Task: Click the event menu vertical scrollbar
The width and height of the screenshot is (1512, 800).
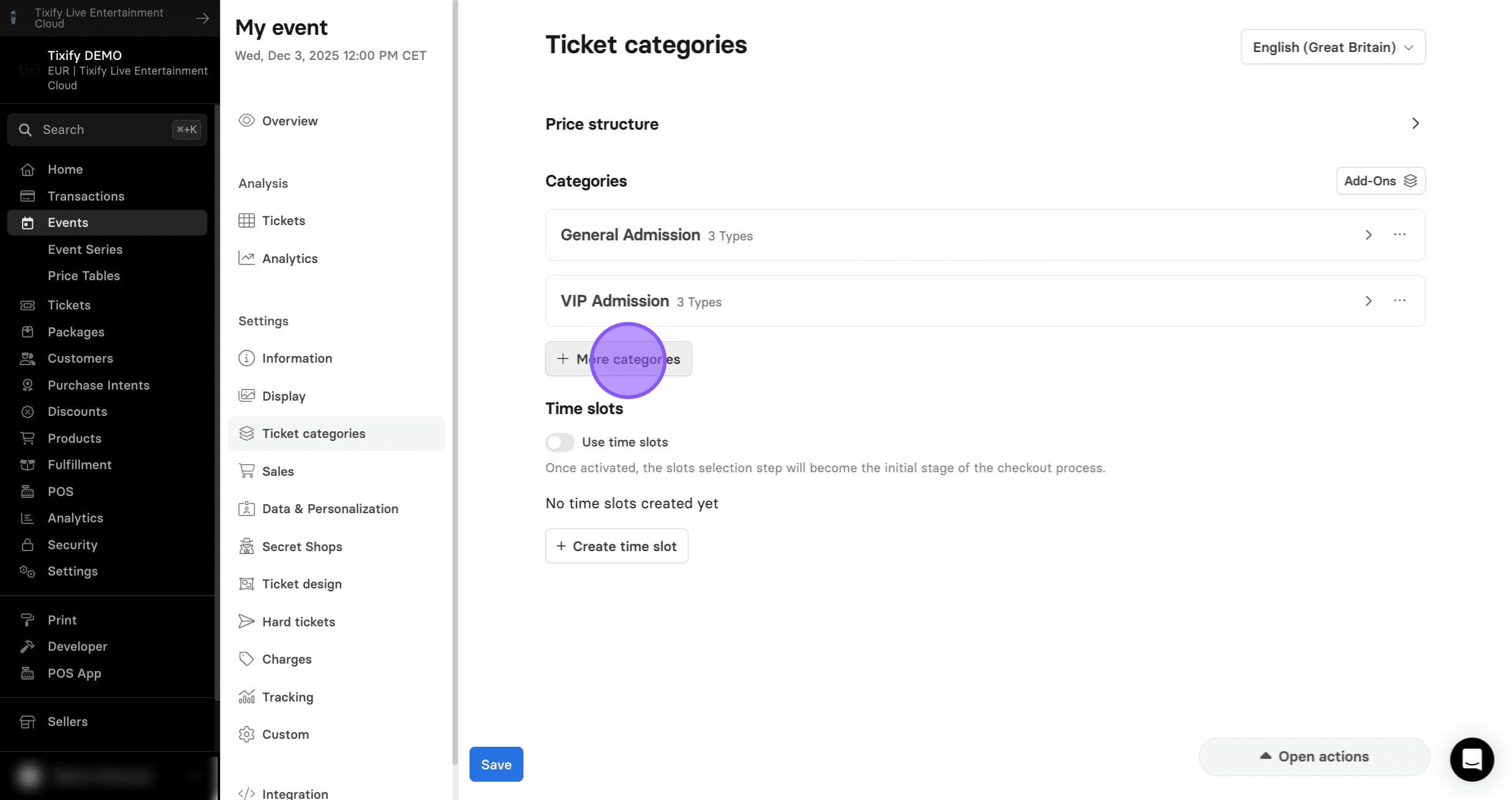Action: click(455, 382)
